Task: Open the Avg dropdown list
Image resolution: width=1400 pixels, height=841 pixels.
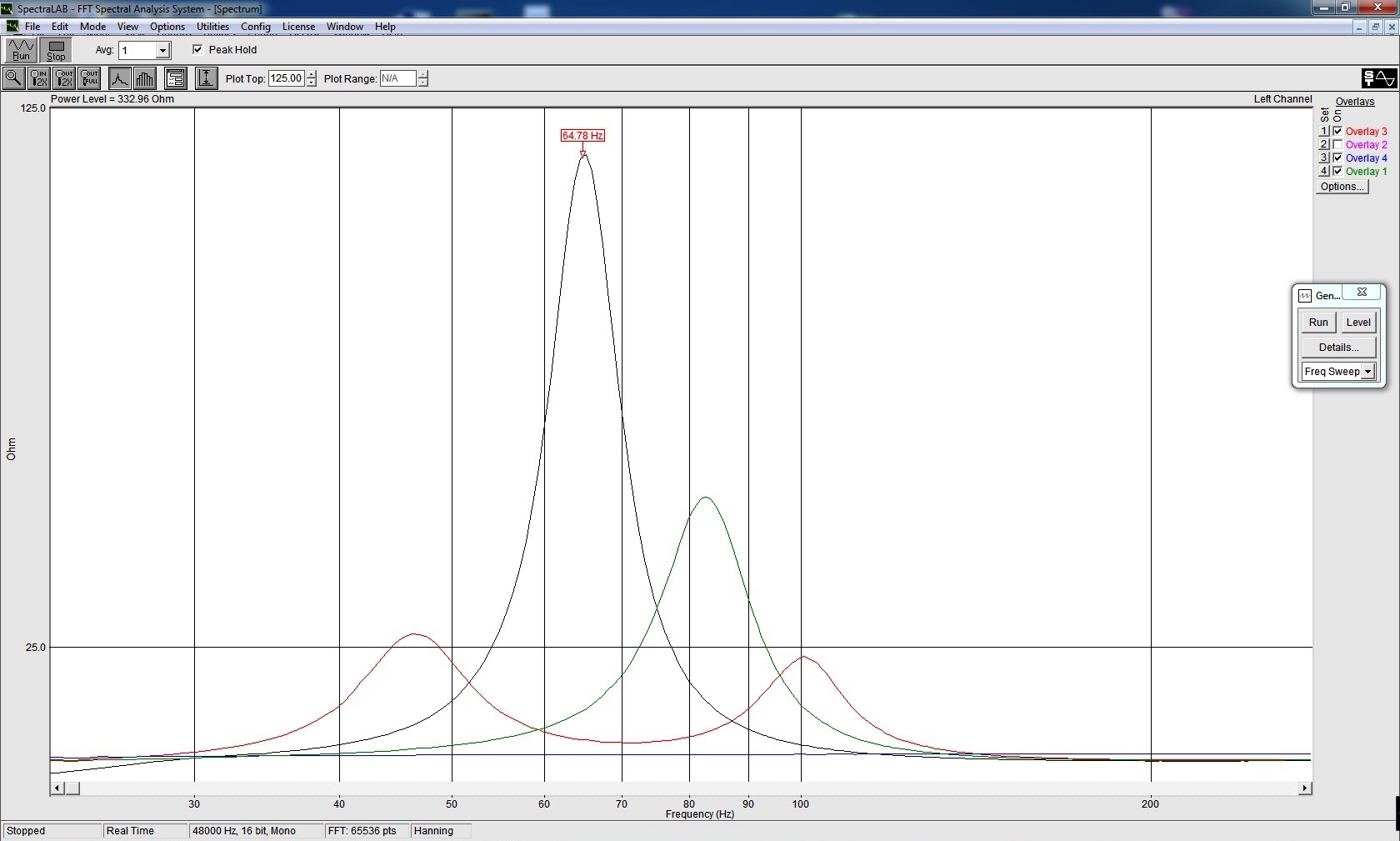Action: click(x=162, y=51)
